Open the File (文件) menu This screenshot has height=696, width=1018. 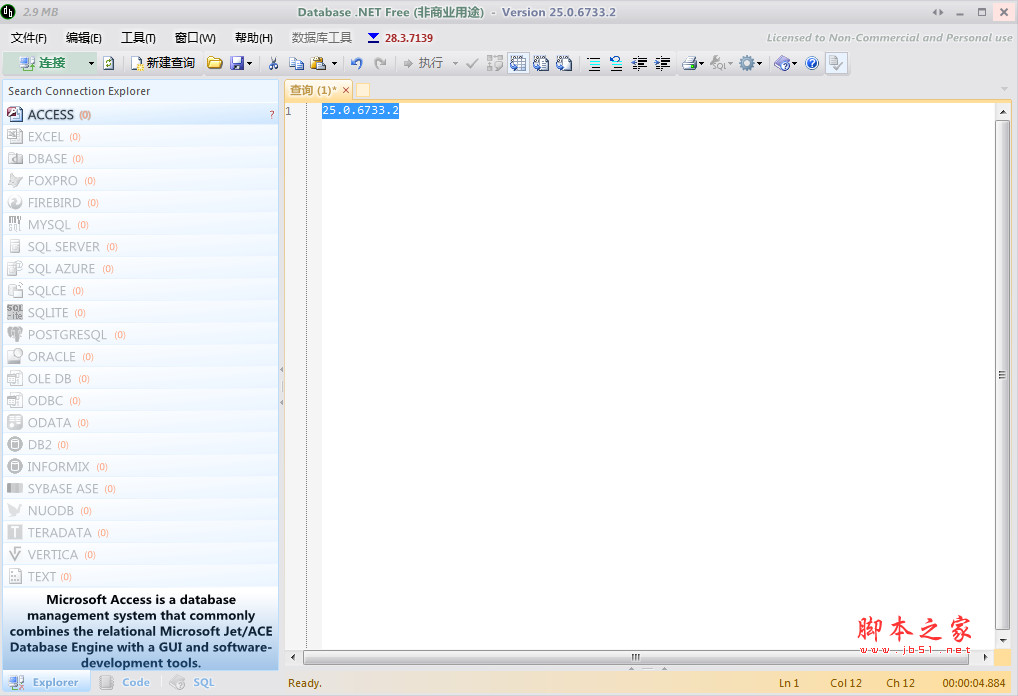tap(29, 38)
